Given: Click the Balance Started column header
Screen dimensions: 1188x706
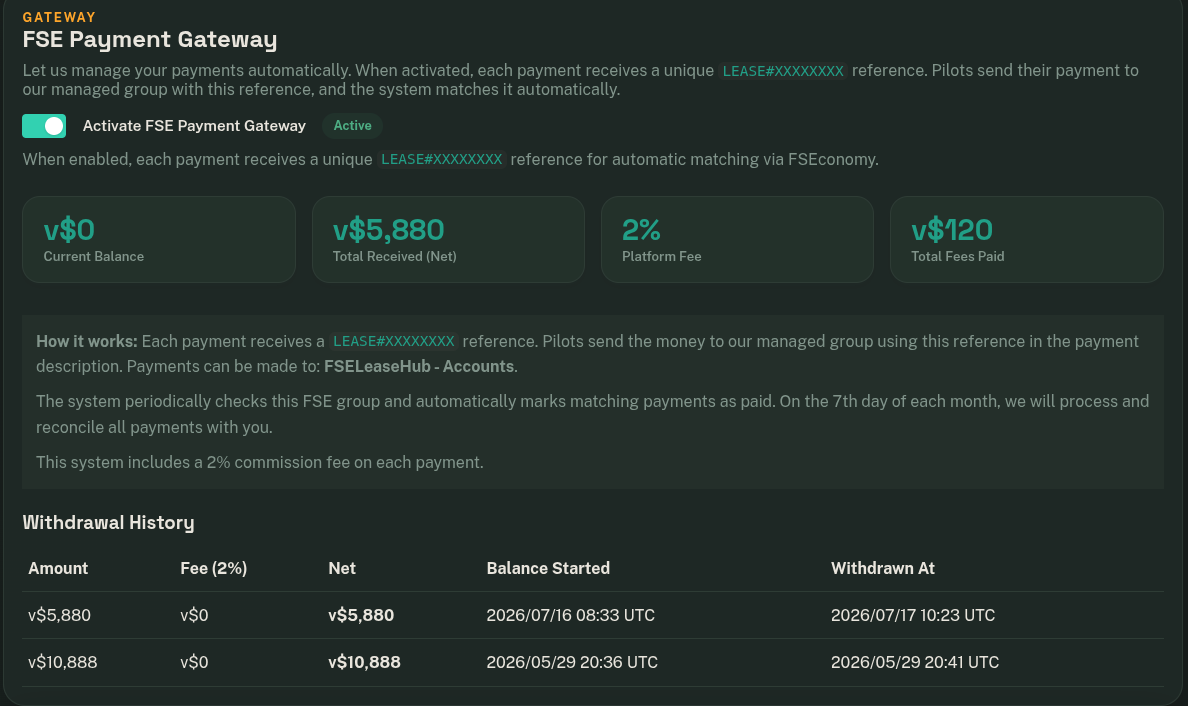Looking at the screenshot, I should click(x=548, y=568).
